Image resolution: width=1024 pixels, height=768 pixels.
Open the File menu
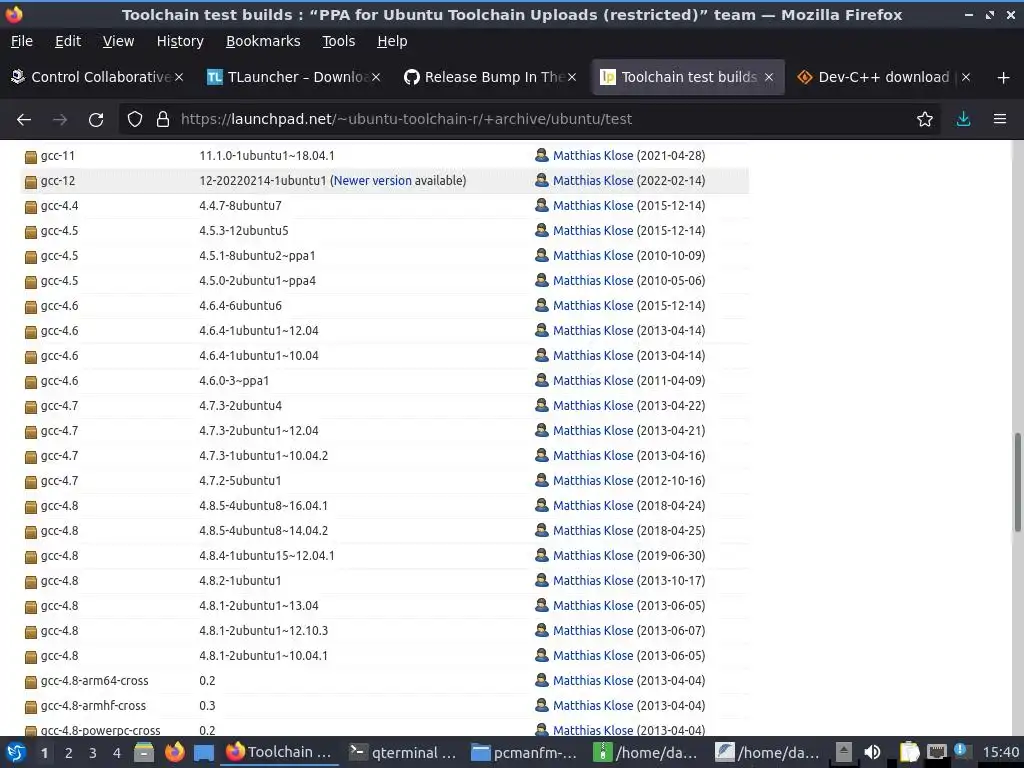pos(22,41)
